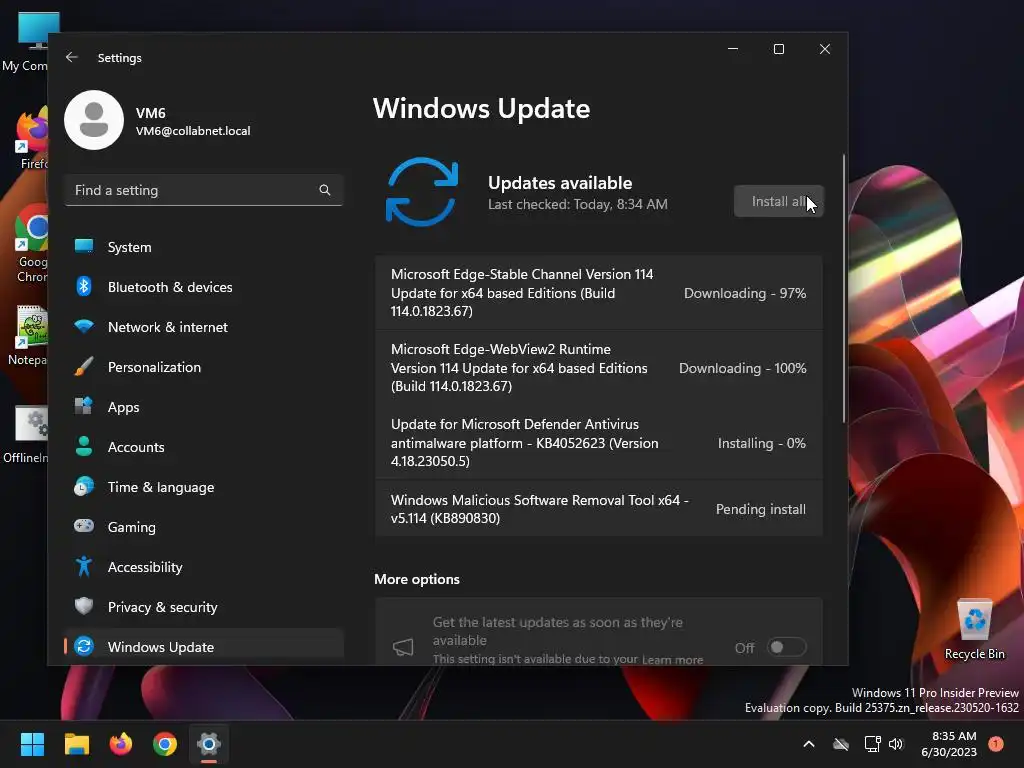Launch Google Chrome from the taskbar
Image resolution: width=1024 pixels, height=768 pixels.
tap(165, 744)
